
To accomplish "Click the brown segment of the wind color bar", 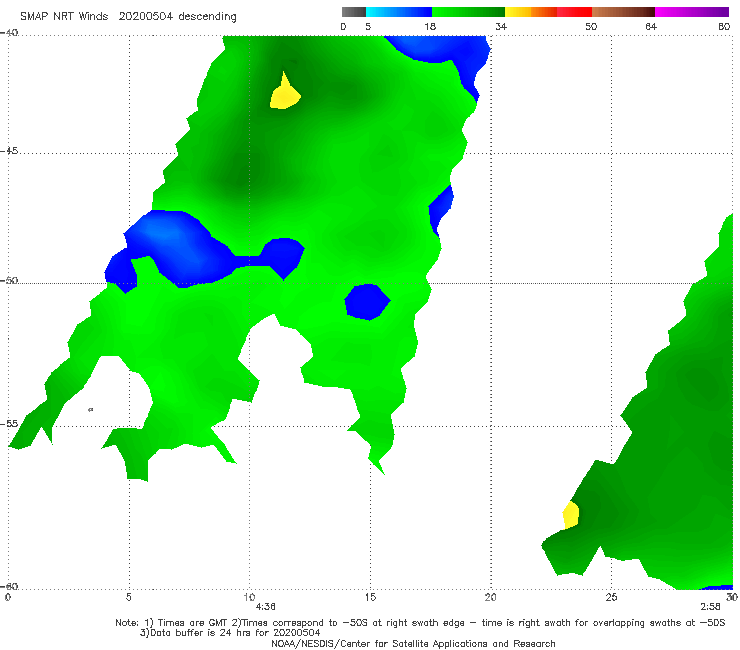I will [623, 12].
